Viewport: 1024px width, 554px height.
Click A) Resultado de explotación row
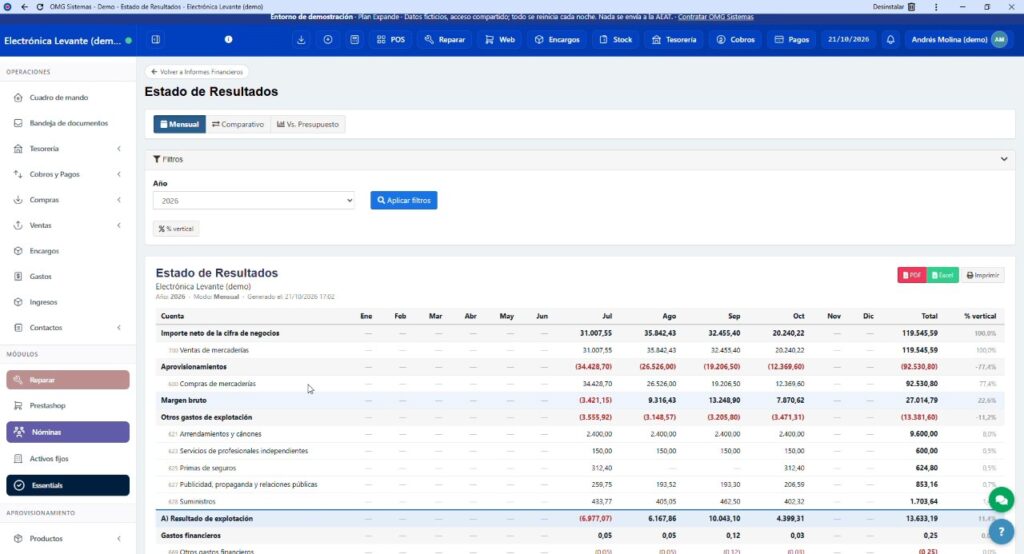click(580, 519)
